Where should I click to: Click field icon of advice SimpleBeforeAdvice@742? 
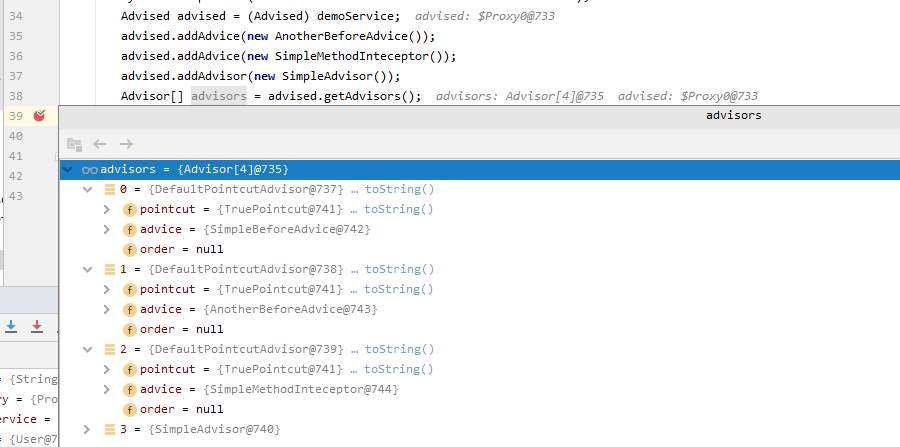pos(130,230)
